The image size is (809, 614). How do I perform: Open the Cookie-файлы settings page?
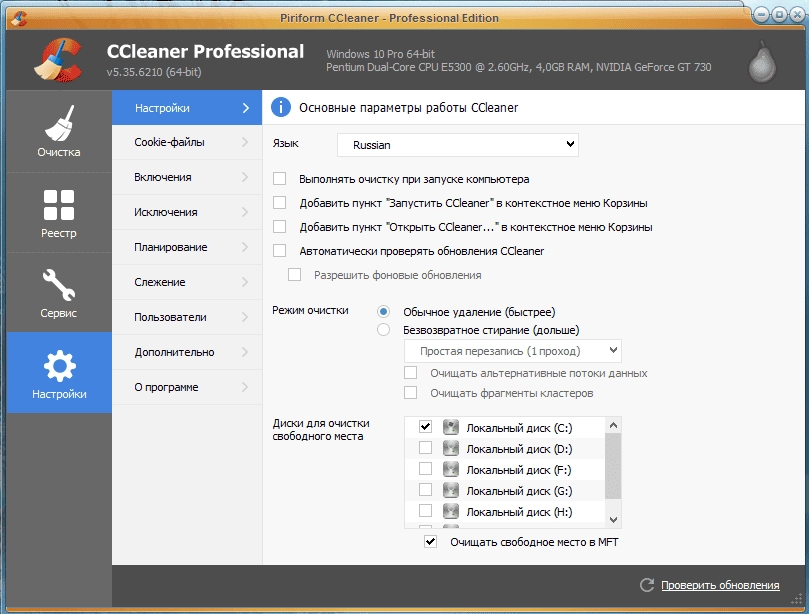187,142
